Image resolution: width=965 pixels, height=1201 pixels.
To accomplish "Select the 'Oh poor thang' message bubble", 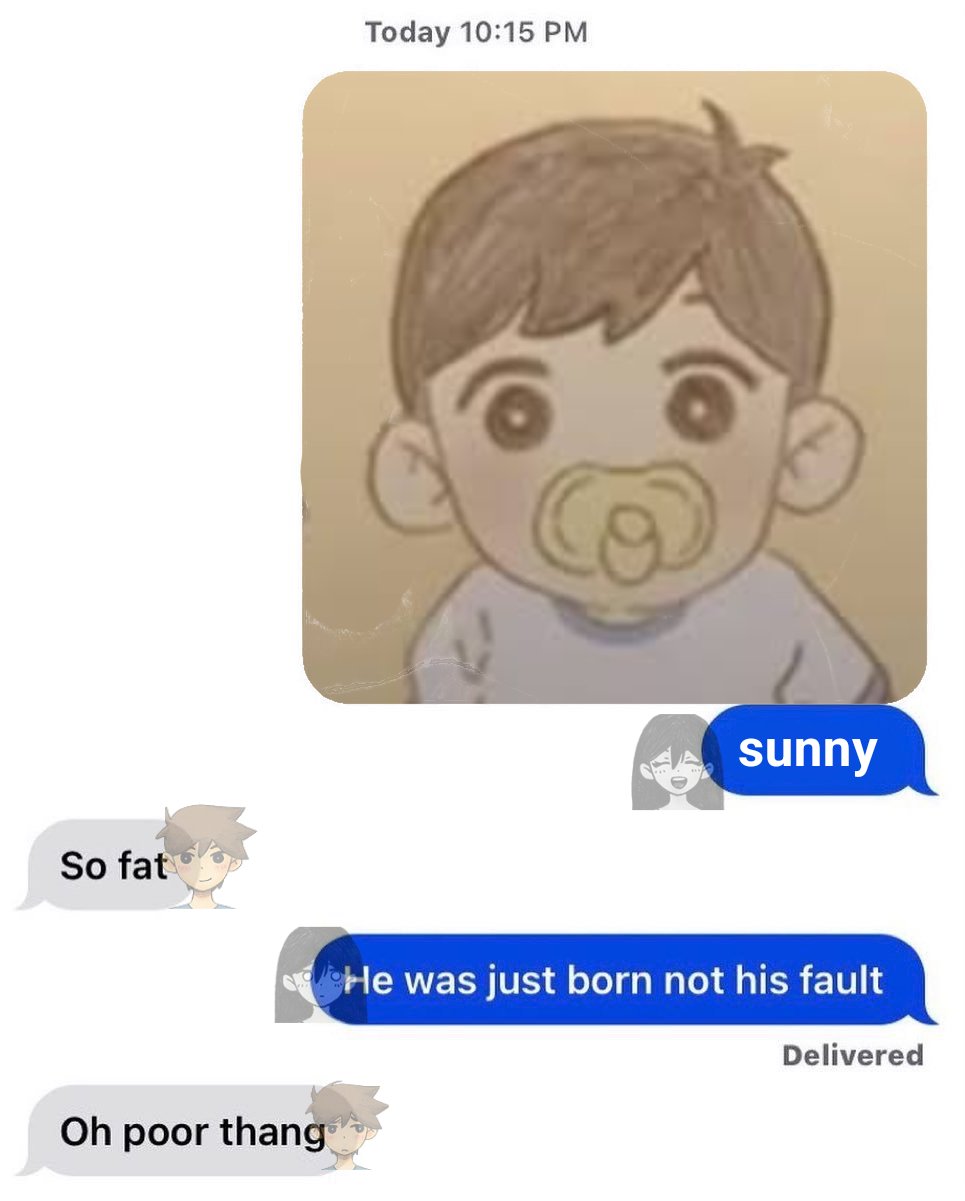I will point(182,1131).
